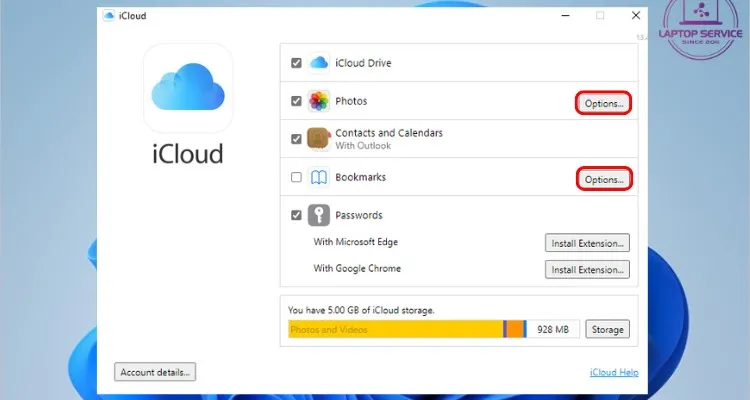This screenshot has height=400, width=750.
Task: Uncheck the Photos checkbox
Action: click(296, 101)
